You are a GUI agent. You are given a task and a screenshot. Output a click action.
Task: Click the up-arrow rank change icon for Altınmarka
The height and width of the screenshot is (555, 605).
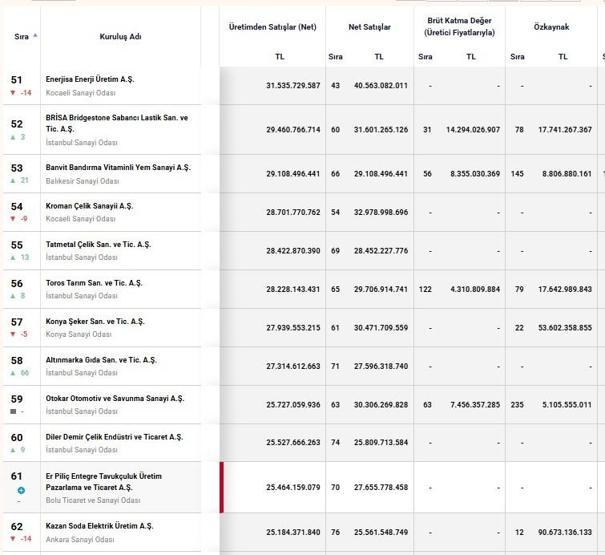click(13, 373)
